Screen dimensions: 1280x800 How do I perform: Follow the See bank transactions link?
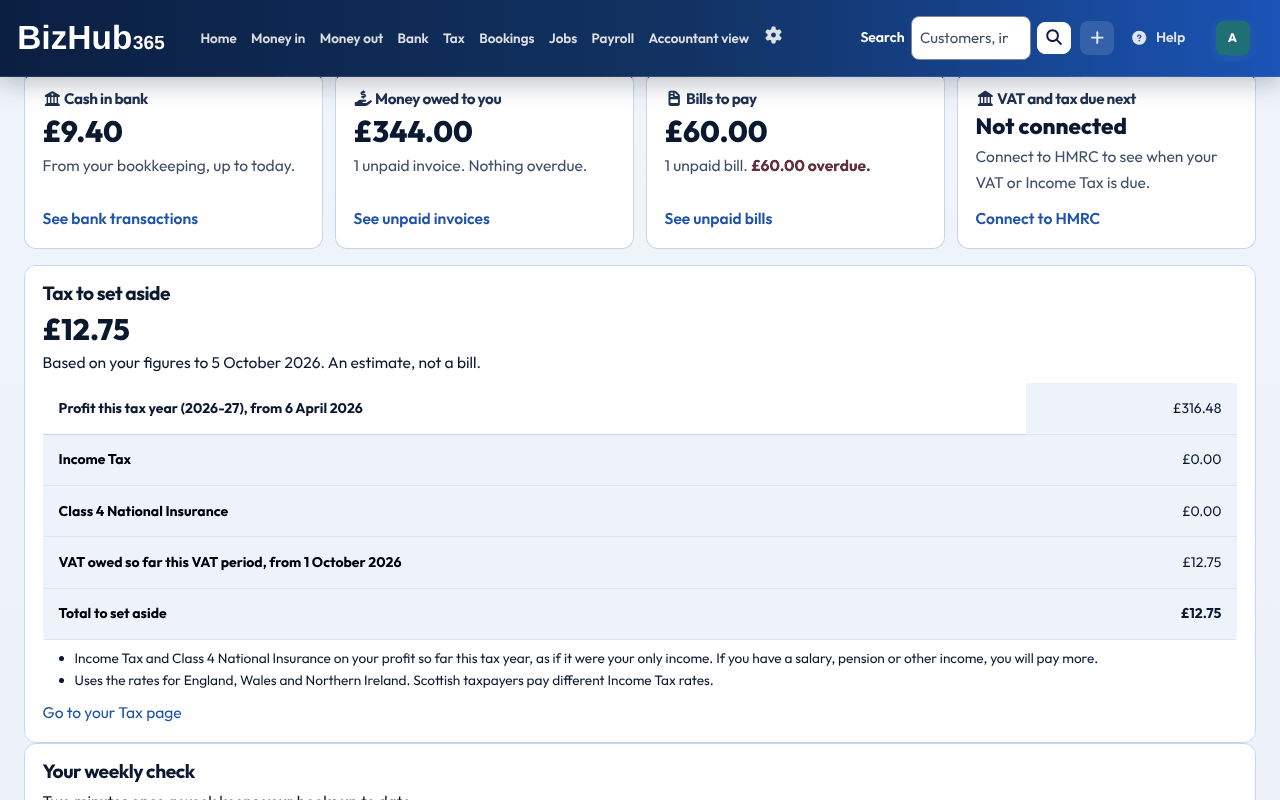point(120,219)
